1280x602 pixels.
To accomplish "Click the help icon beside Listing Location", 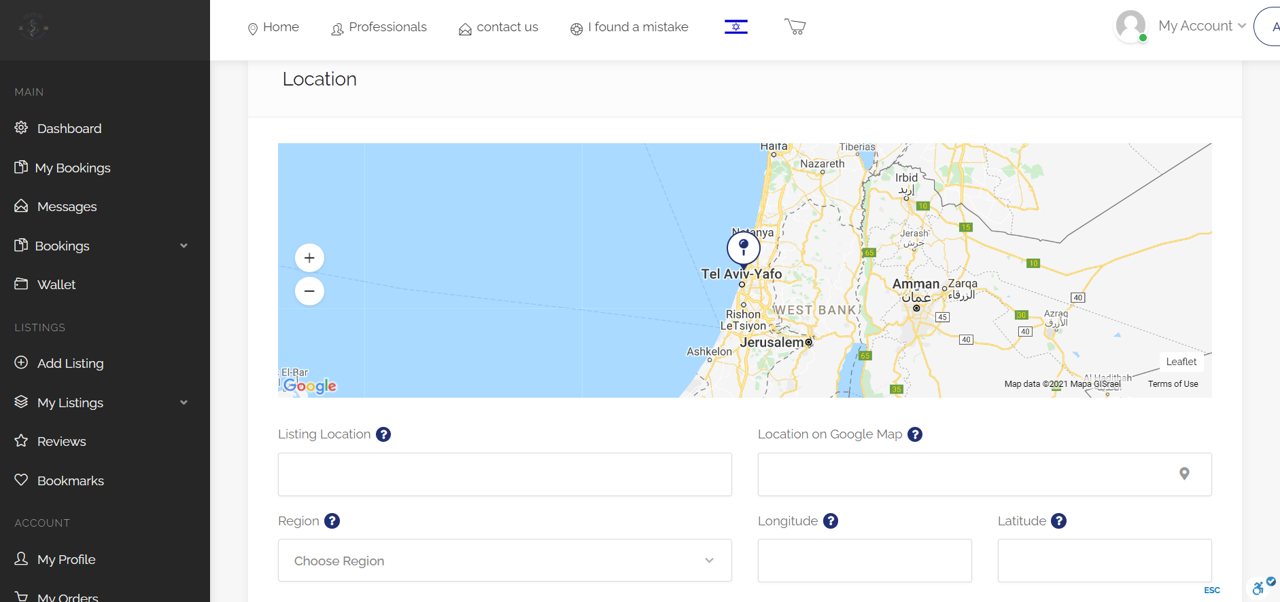I will tap(383, 434).
